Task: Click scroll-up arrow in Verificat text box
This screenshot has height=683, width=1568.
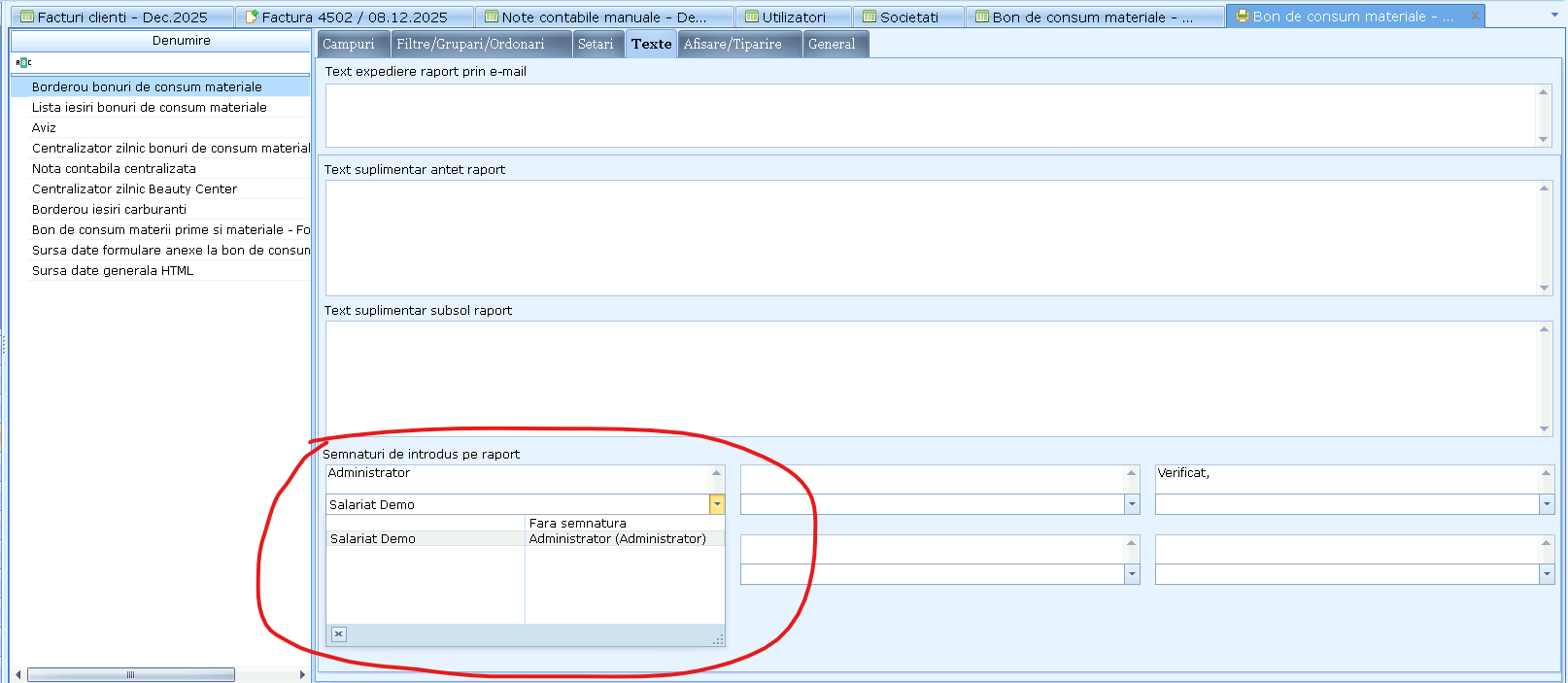Action: point(1547,473)
